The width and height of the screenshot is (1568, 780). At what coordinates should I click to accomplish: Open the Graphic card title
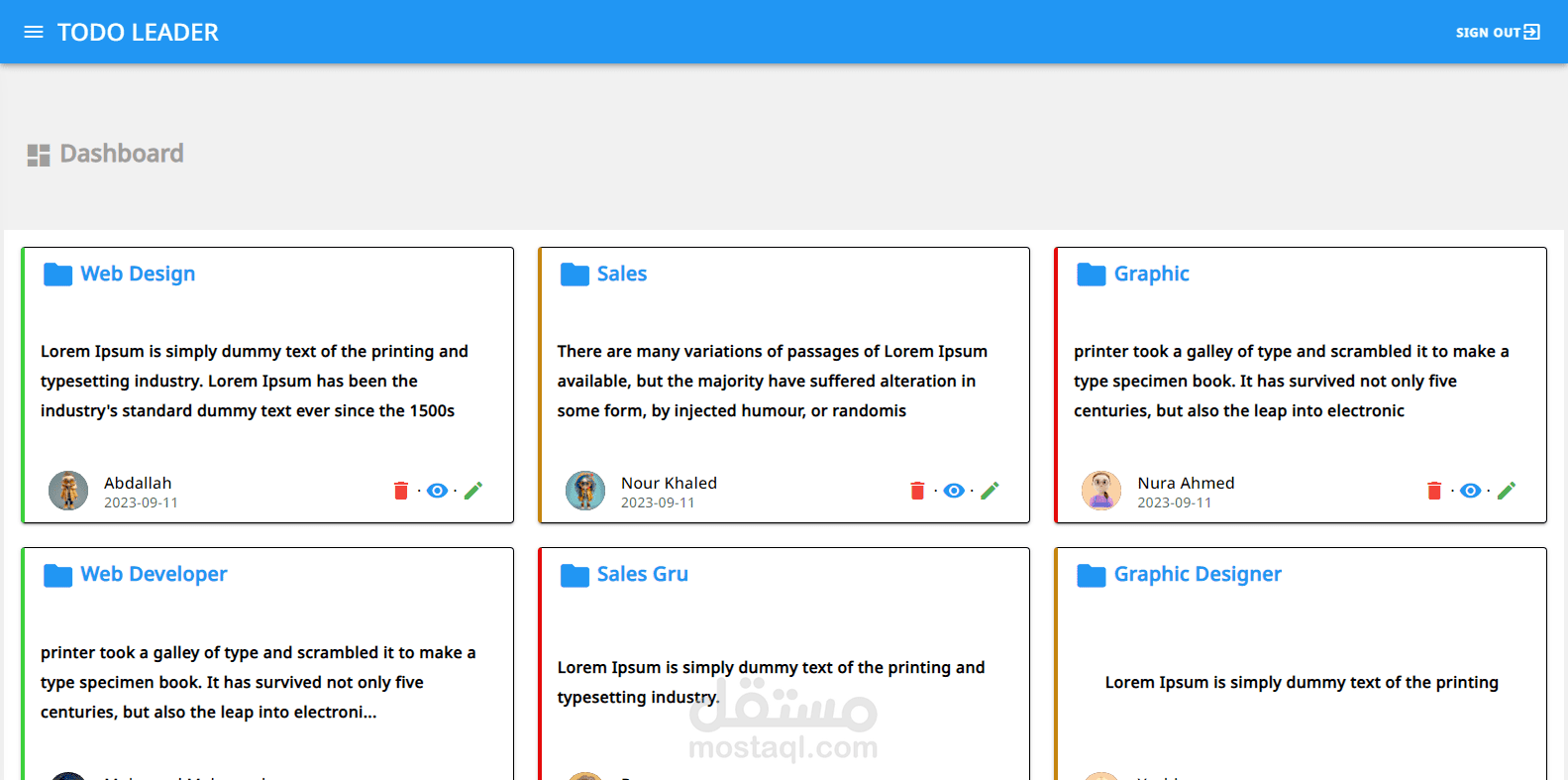pyautogui.click(x=1151, y=274)
